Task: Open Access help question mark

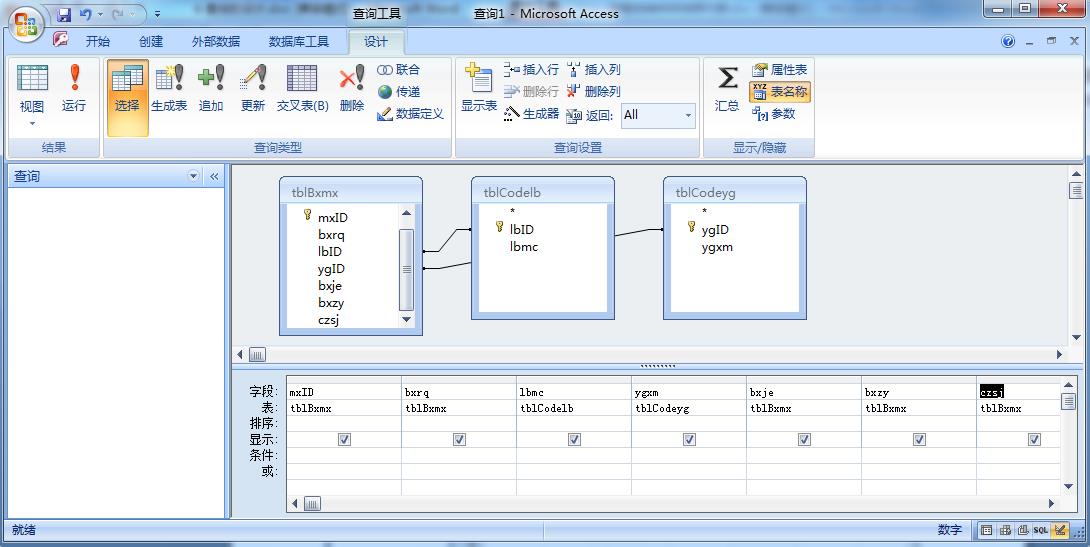Action: coord(1008,41)
